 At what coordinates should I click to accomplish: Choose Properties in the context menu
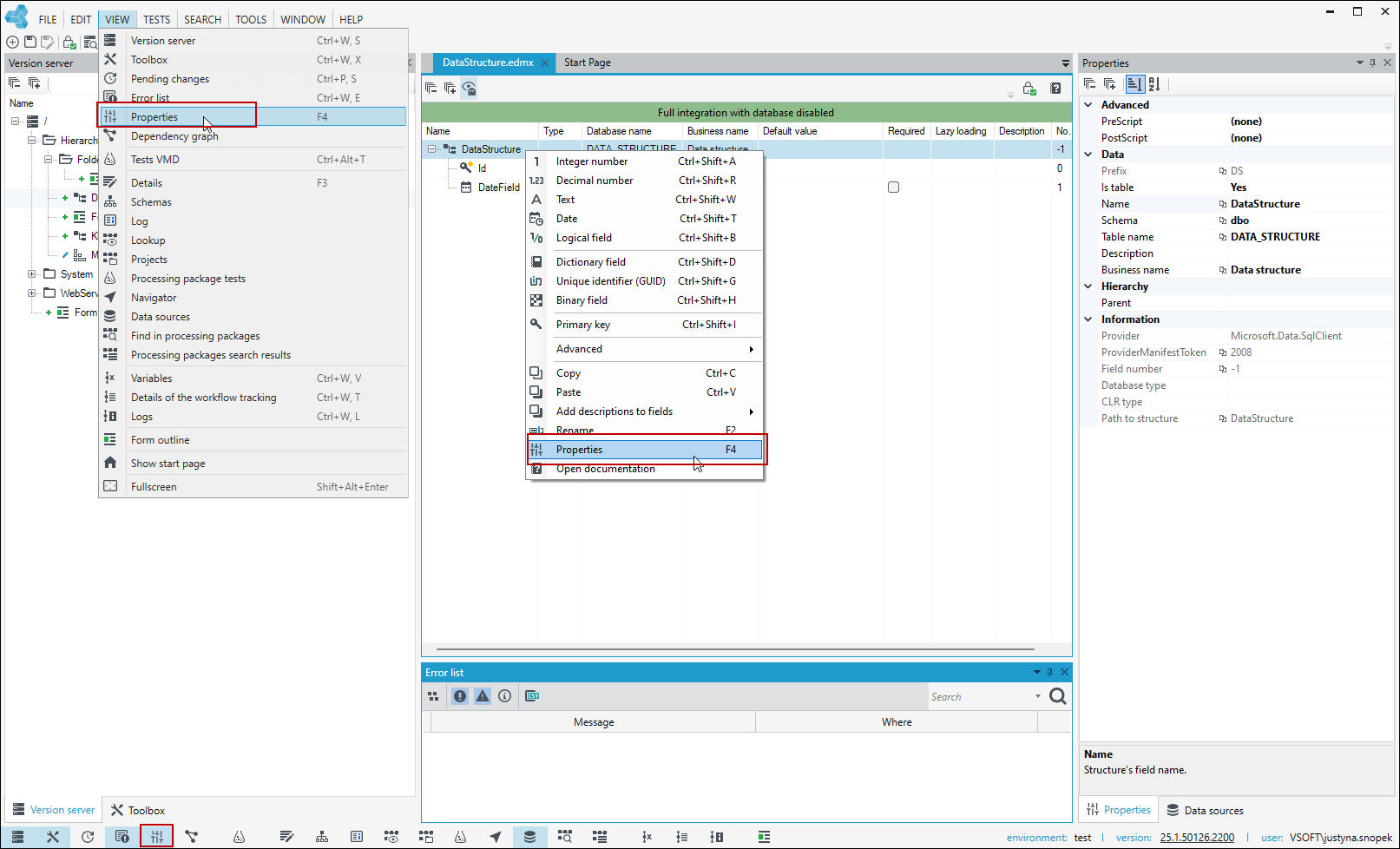(x=645, y=450)
